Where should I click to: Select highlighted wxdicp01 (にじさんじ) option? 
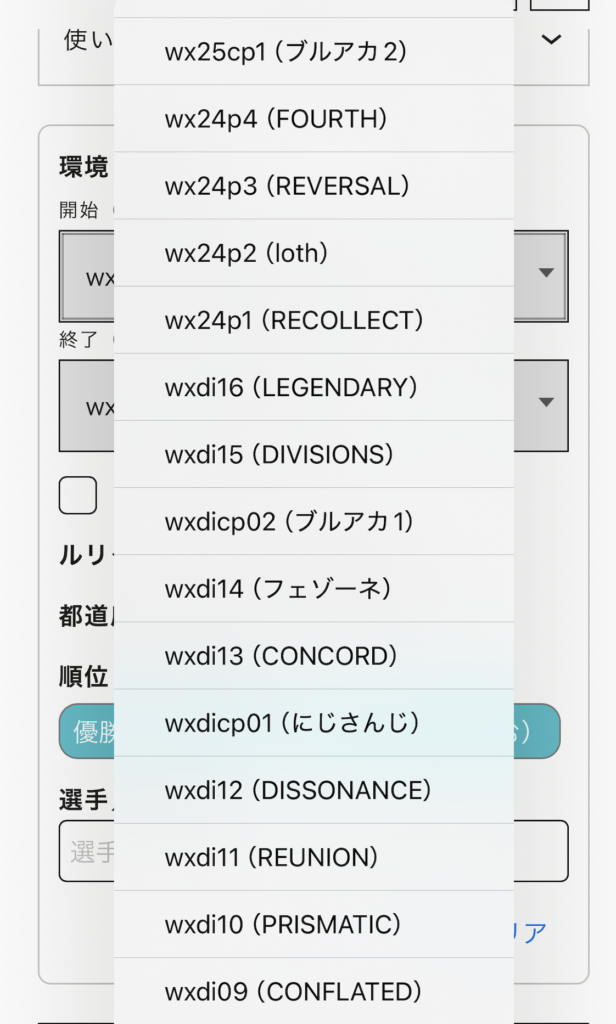point(313,723)
